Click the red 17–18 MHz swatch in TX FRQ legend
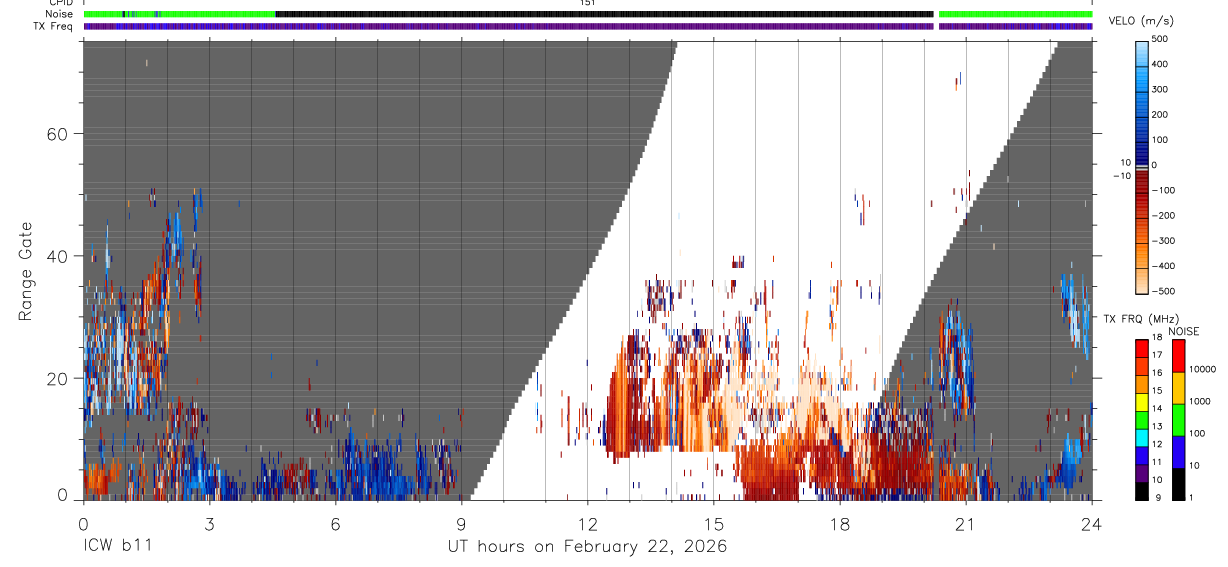1228x567 pixels. click(1143, 348)
